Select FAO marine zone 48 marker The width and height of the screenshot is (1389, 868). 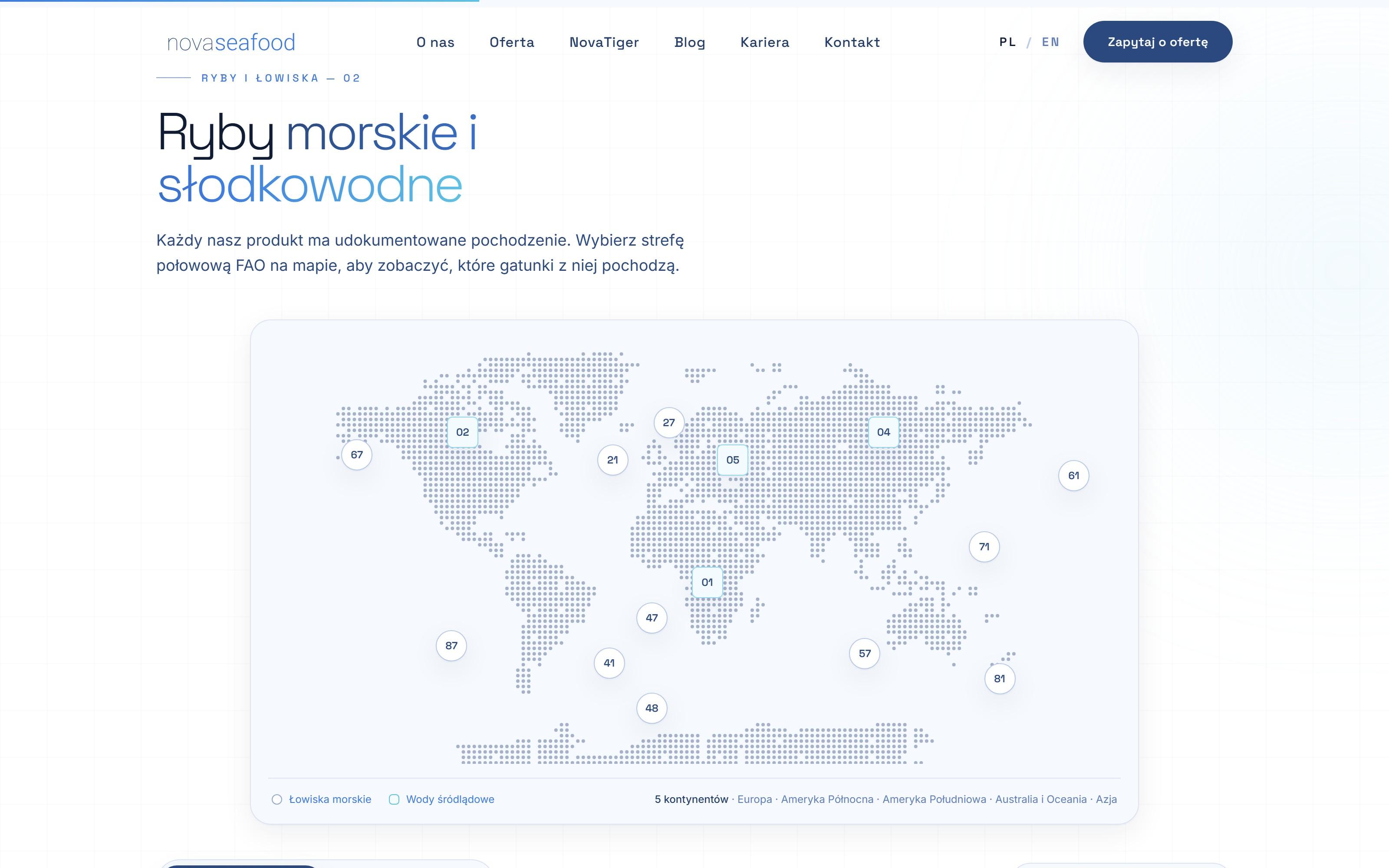click(652, 708)
